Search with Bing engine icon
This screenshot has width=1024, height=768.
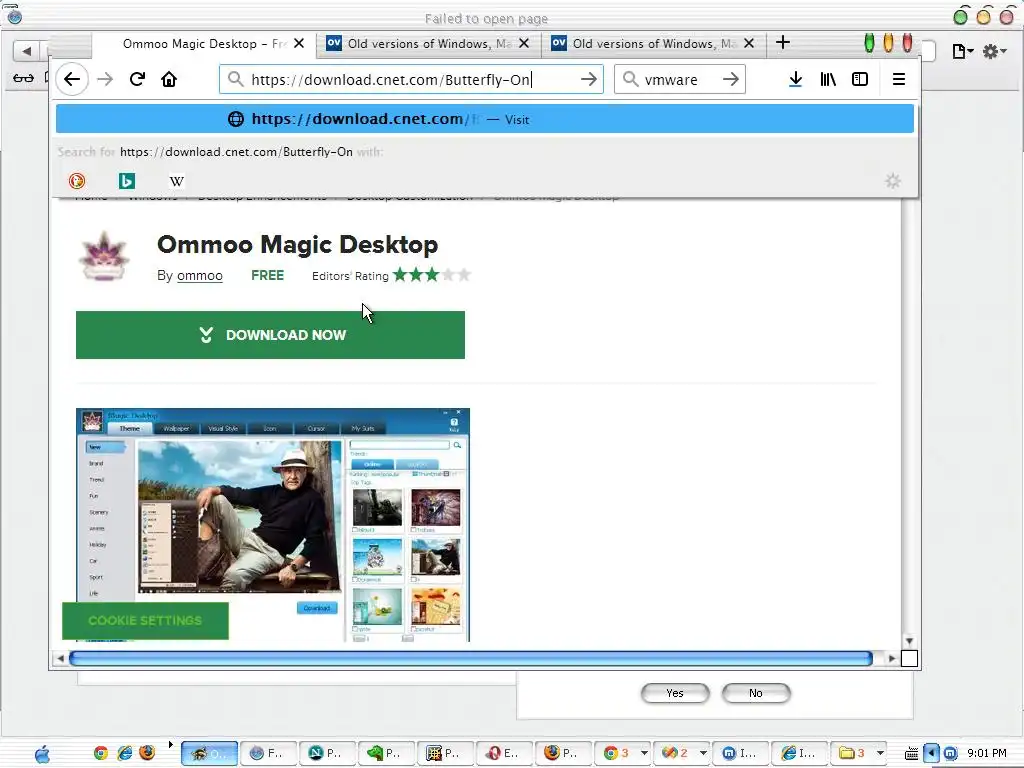click(x=127, y=181)
